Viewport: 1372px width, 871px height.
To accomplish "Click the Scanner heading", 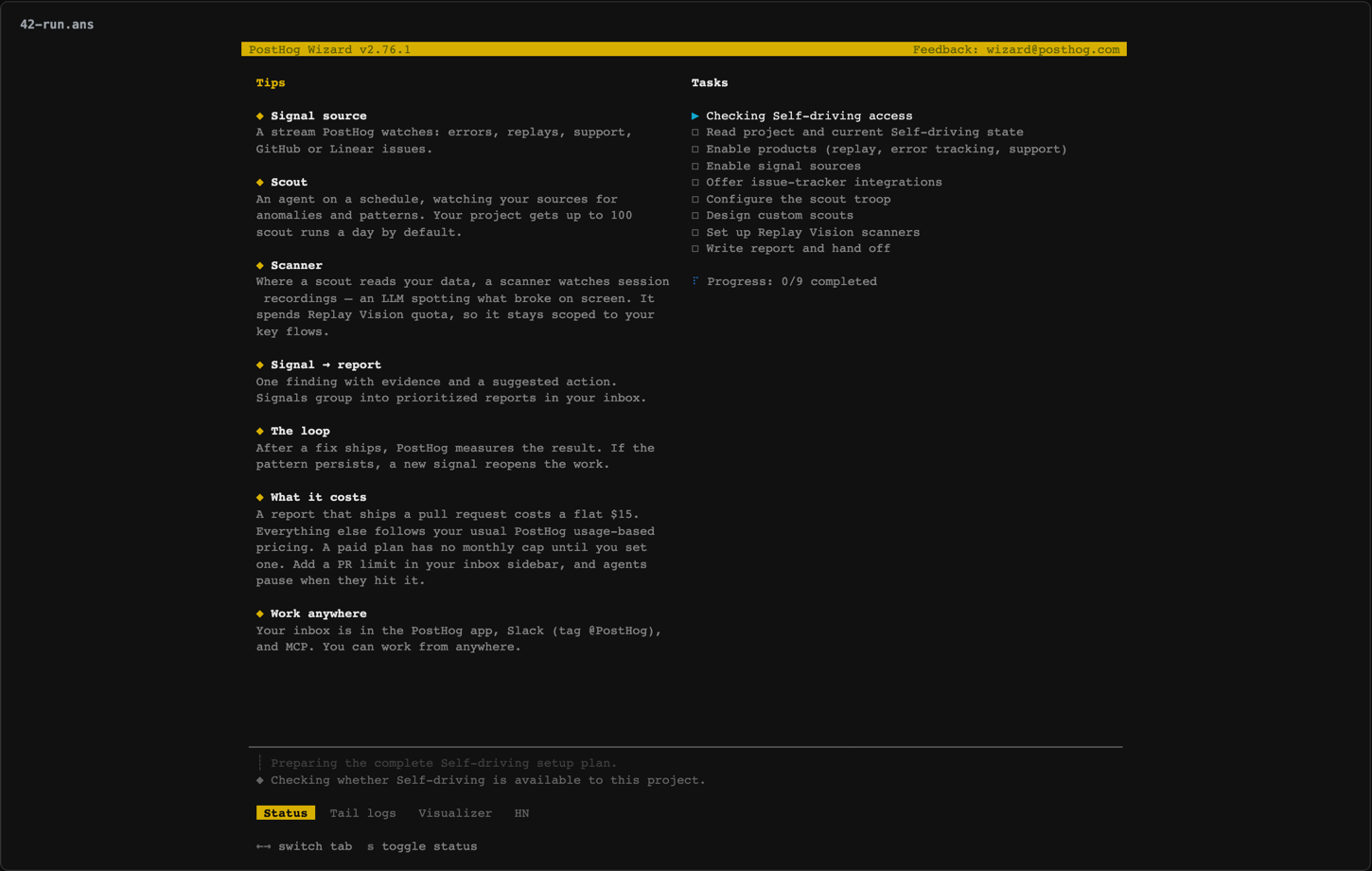I will (296, 265).
